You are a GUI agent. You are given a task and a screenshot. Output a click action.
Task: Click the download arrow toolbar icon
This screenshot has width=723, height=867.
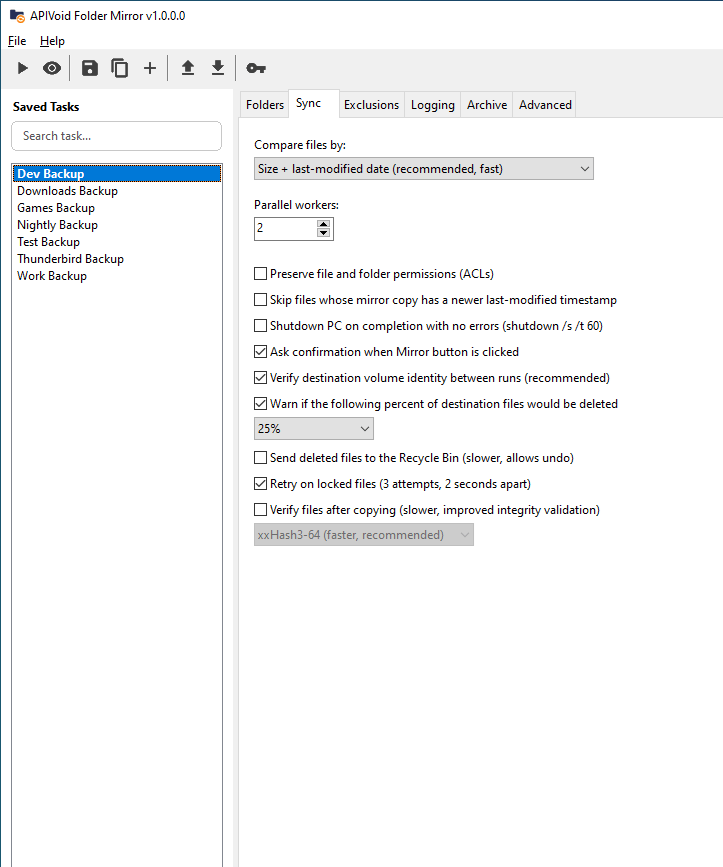point(218,68)
